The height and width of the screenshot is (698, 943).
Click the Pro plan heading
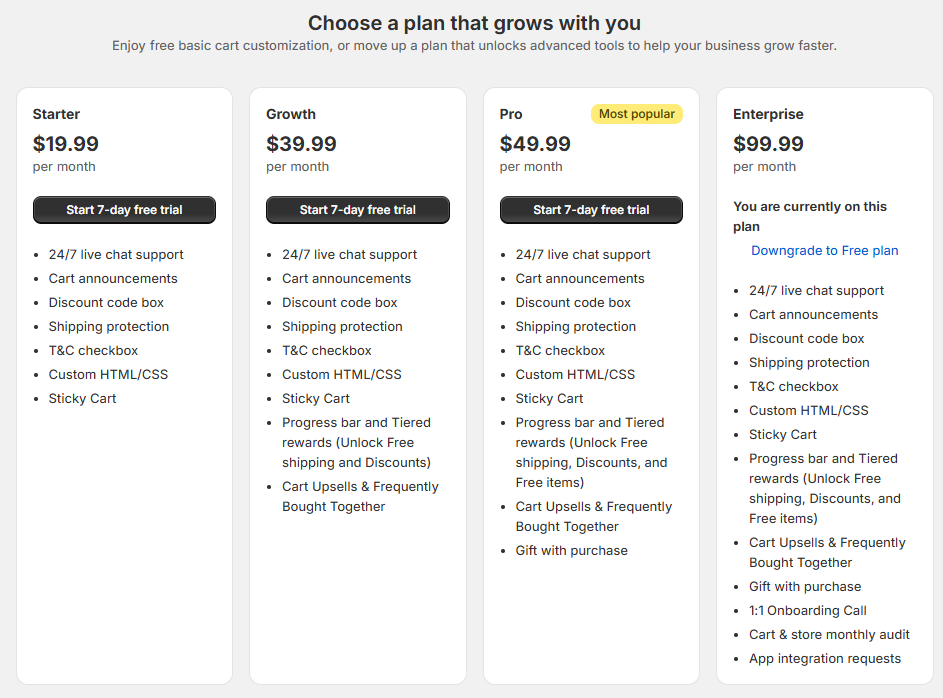(x=511, y=114)
